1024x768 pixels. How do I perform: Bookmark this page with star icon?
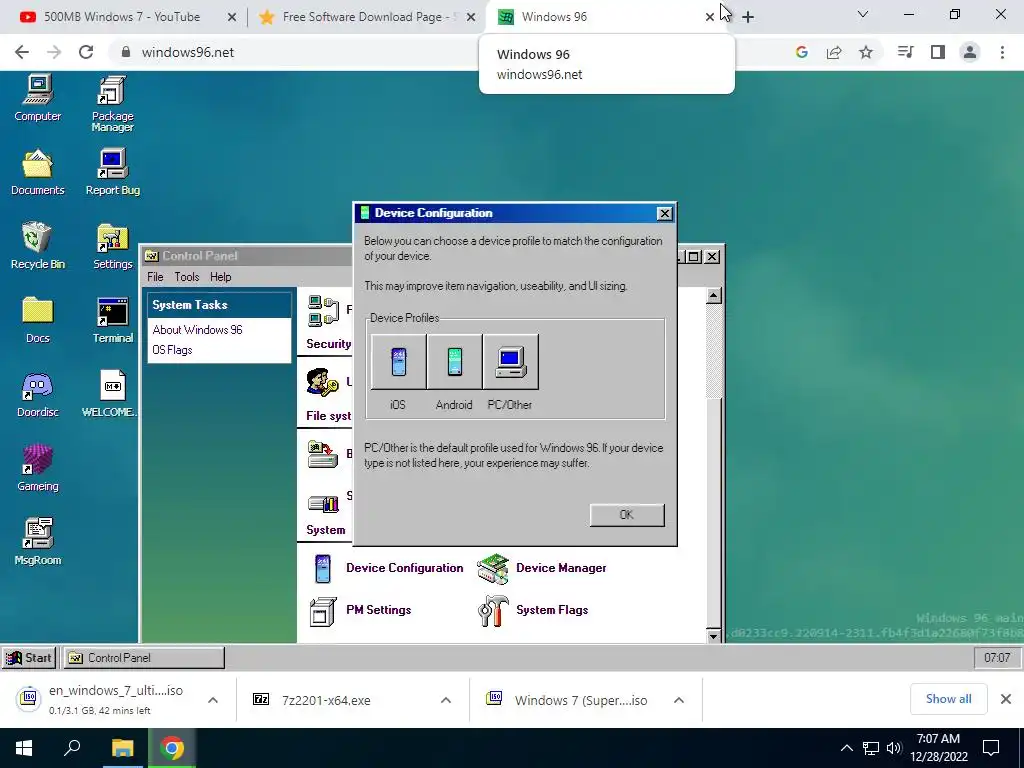point(866,52)
